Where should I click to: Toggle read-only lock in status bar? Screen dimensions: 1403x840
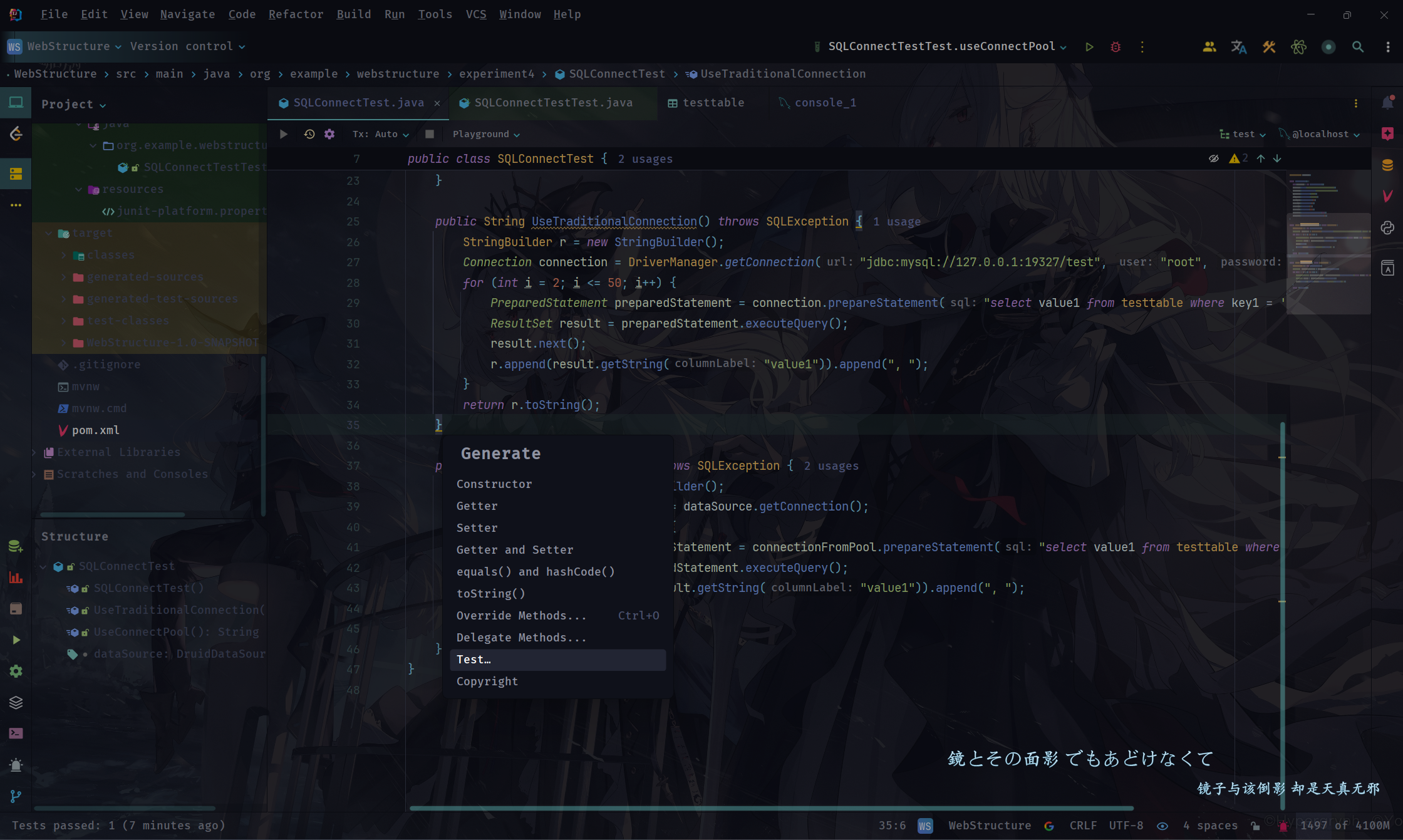coord(1255,826)
